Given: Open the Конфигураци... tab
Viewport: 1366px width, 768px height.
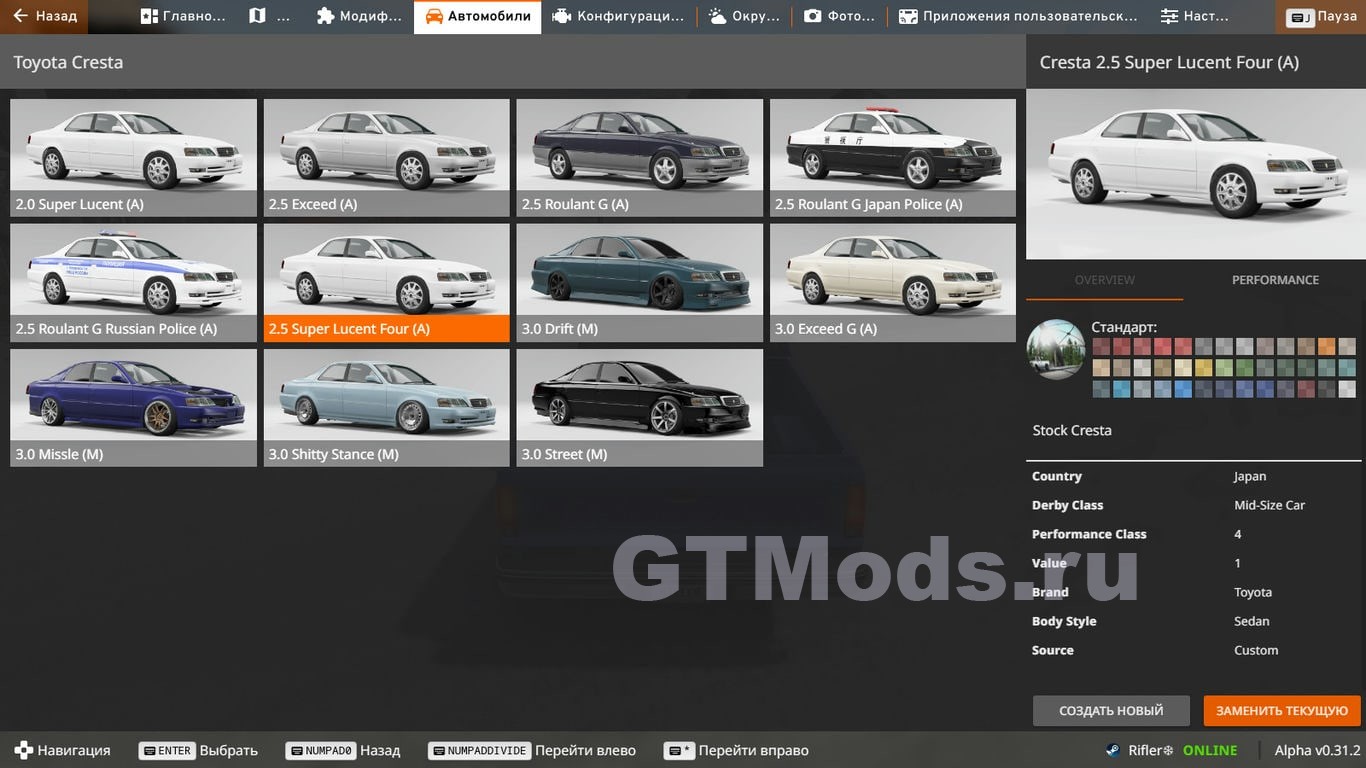Looking at the screenshot, I should pos(618,16).
